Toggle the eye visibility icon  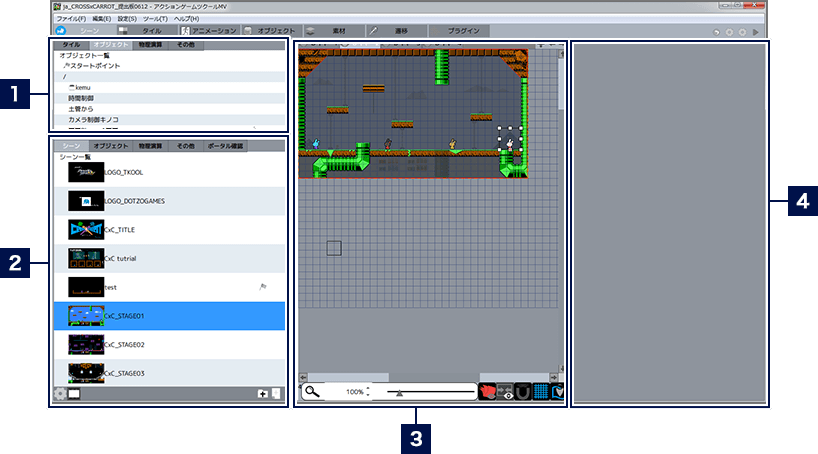coord(506,392)
